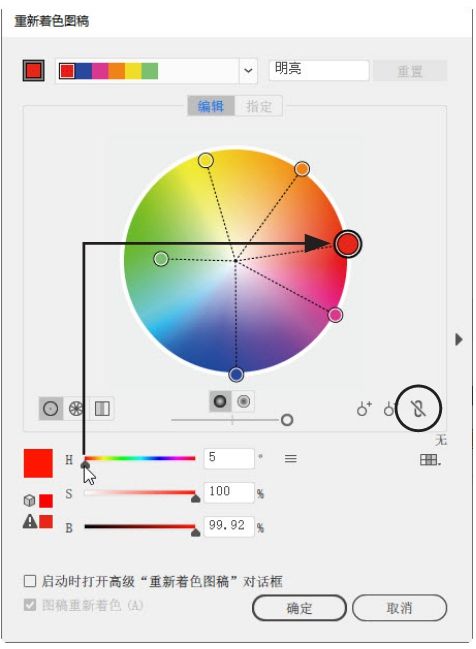The height and width of the screenshot is (649, 476).
Task: Select the color bars display icon
Action: [102, 409]
